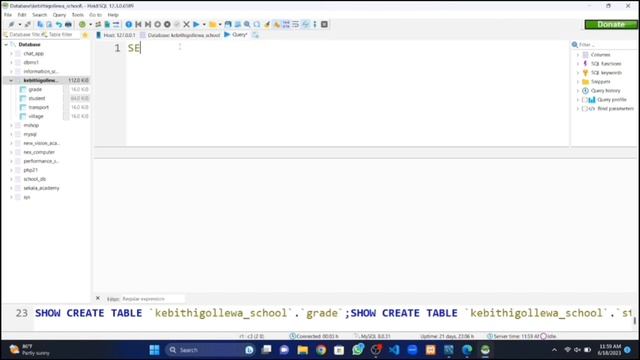640x360 pixels.
Task: Select the sekala_academy database
Action: [x=41, y=188]
